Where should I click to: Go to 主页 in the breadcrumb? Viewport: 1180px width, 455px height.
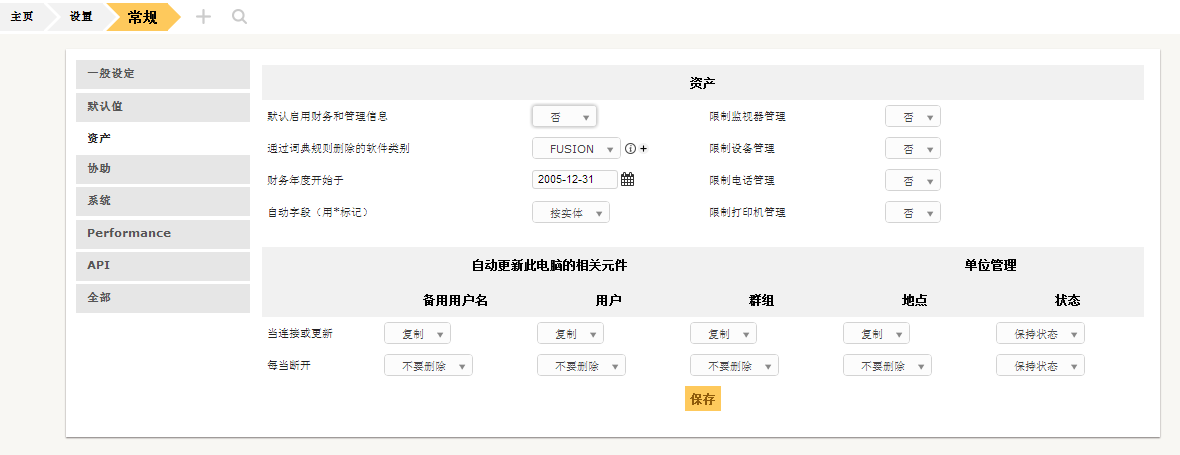click(x=21, y=17)
